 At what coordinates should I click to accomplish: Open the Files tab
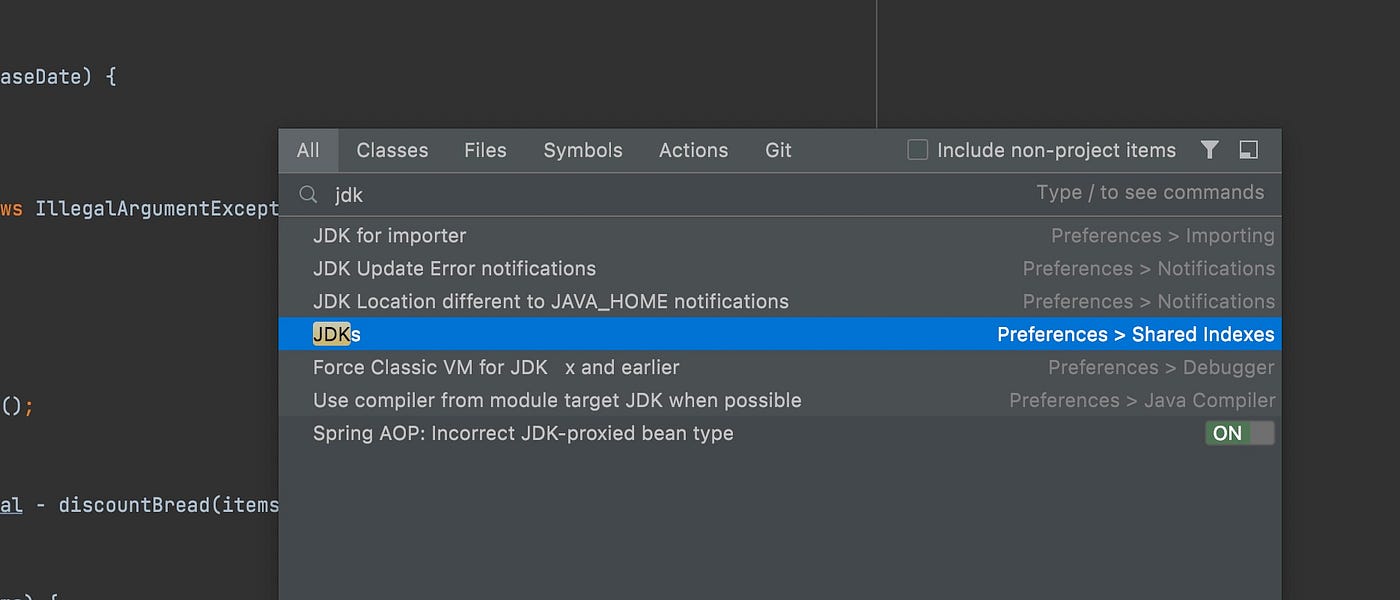tap(485, 149)
